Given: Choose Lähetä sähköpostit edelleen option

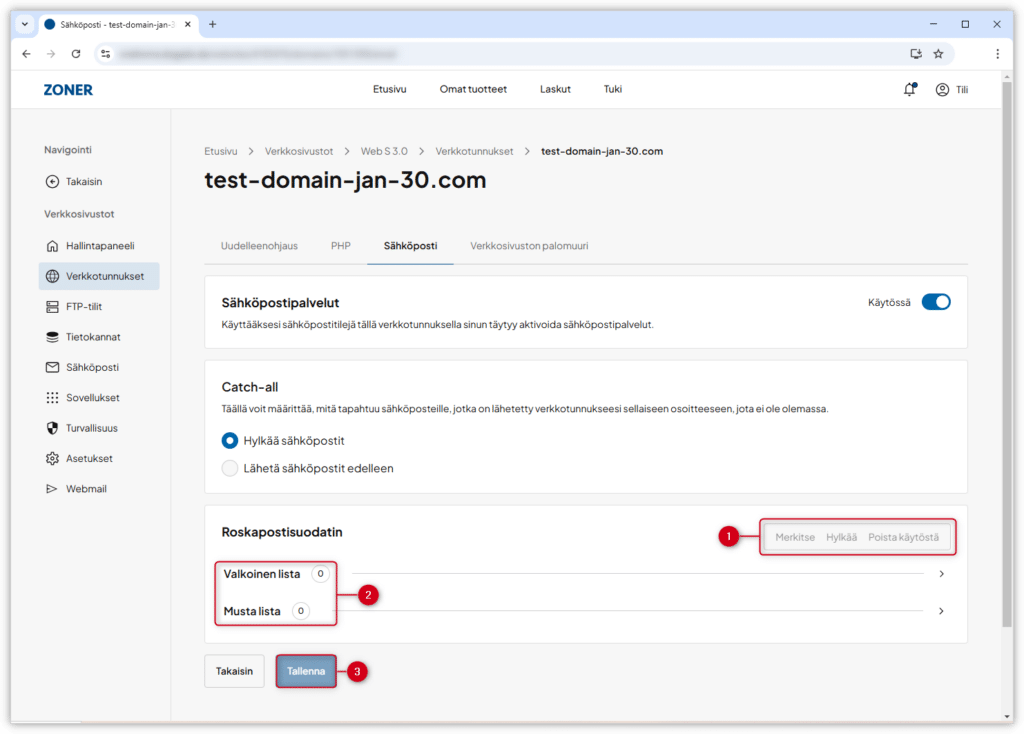Looking at the screenshot, I should (x=230, y=468).
